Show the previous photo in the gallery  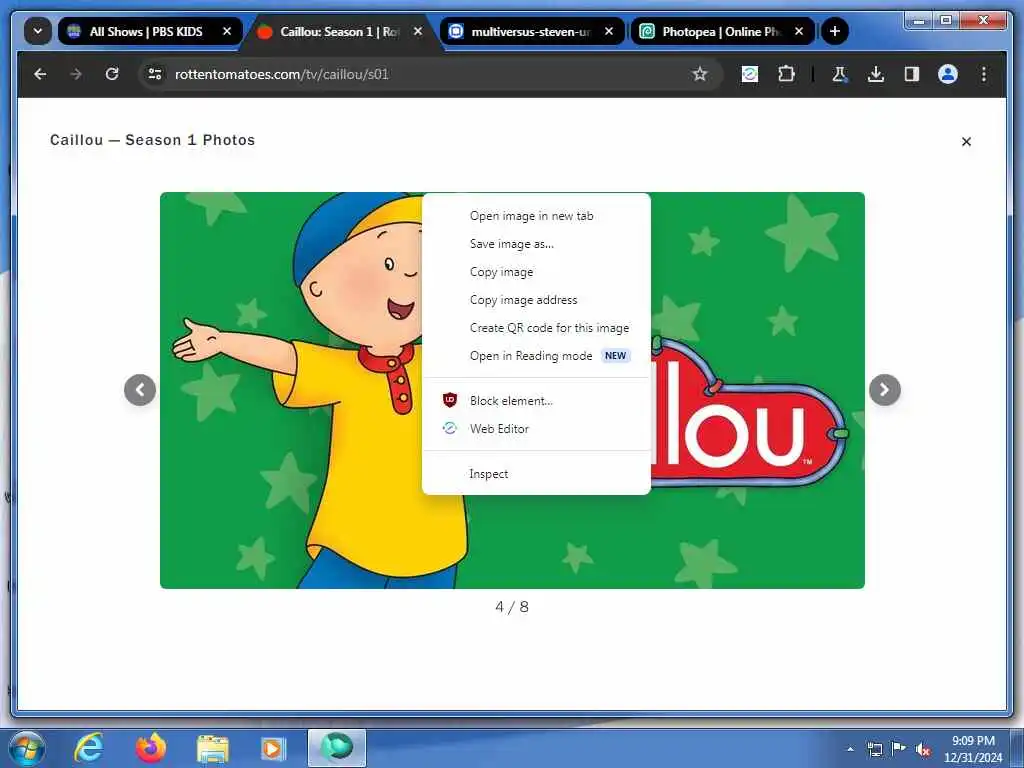140,390
